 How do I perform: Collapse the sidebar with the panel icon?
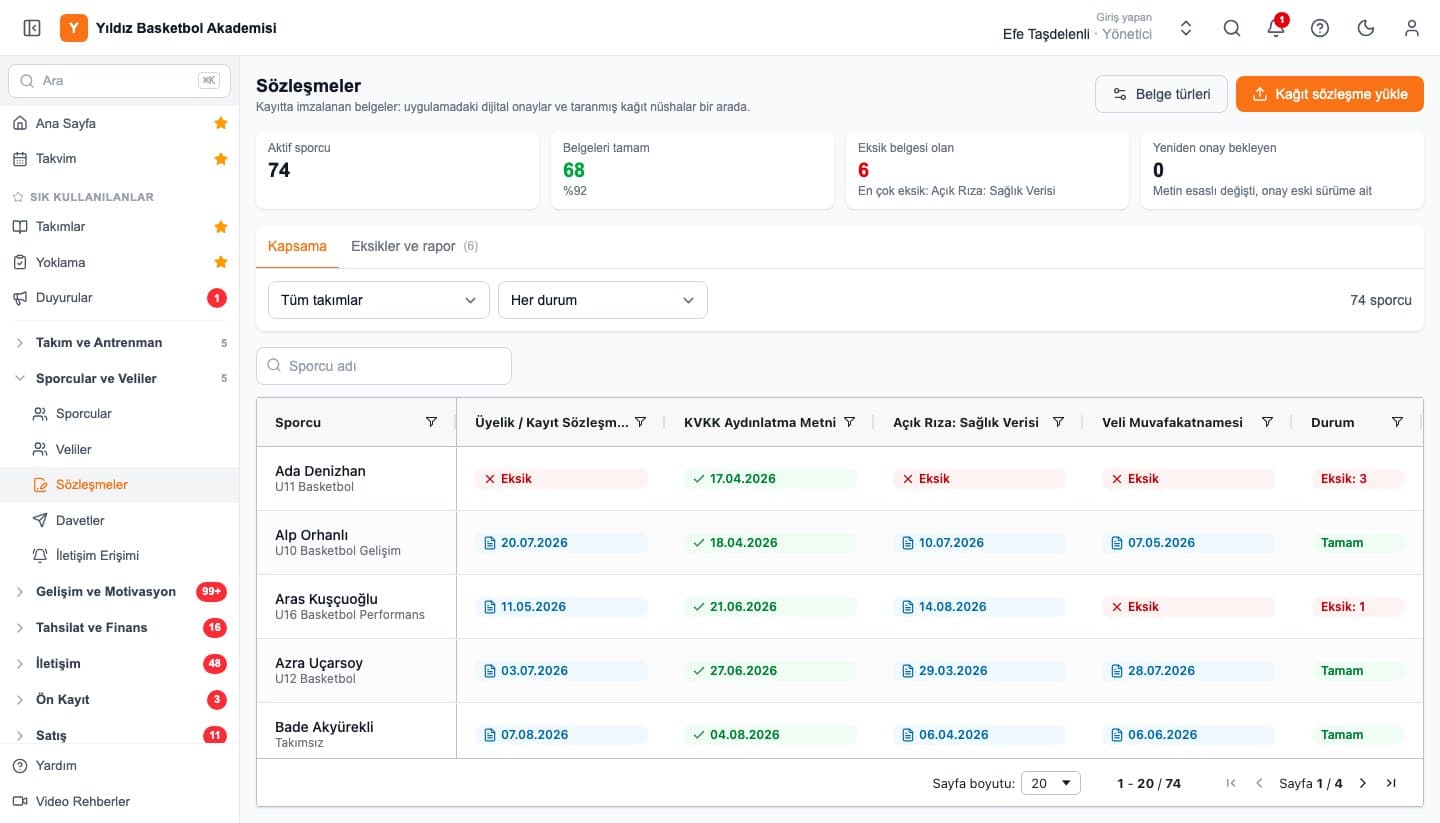[x=32, y=28]
